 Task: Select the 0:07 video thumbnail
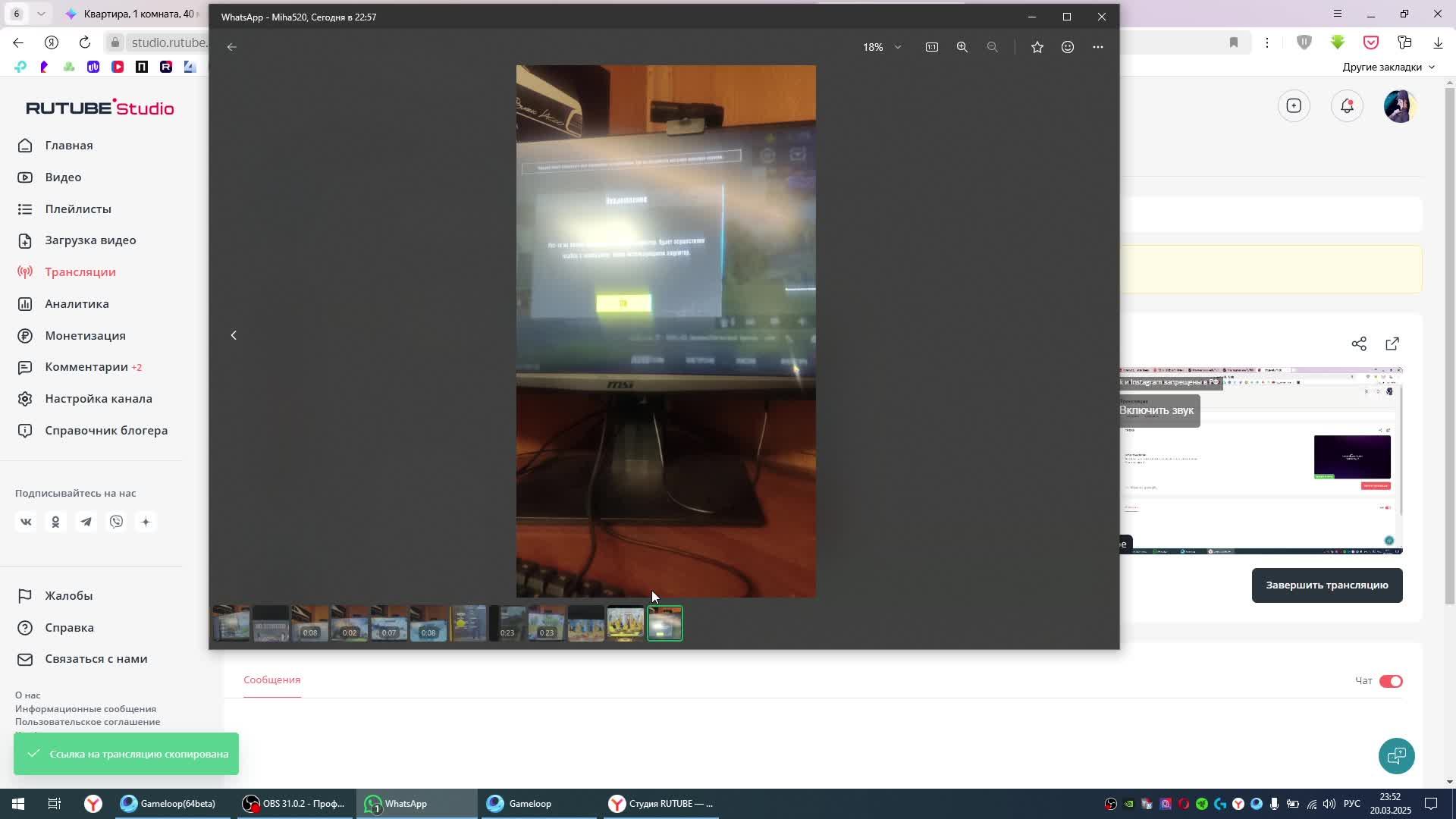click(x=388, y=623)
